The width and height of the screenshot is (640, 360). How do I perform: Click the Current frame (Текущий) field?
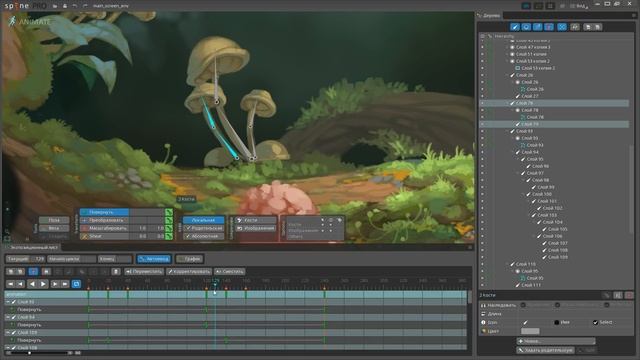pyautogui.click(x=25, y=259)
